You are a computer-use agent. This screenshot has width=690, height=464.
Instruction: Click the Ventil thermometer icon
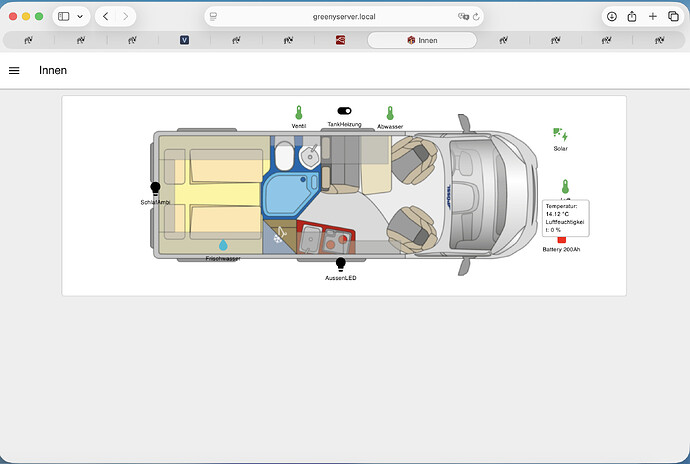tap(298, 113)
